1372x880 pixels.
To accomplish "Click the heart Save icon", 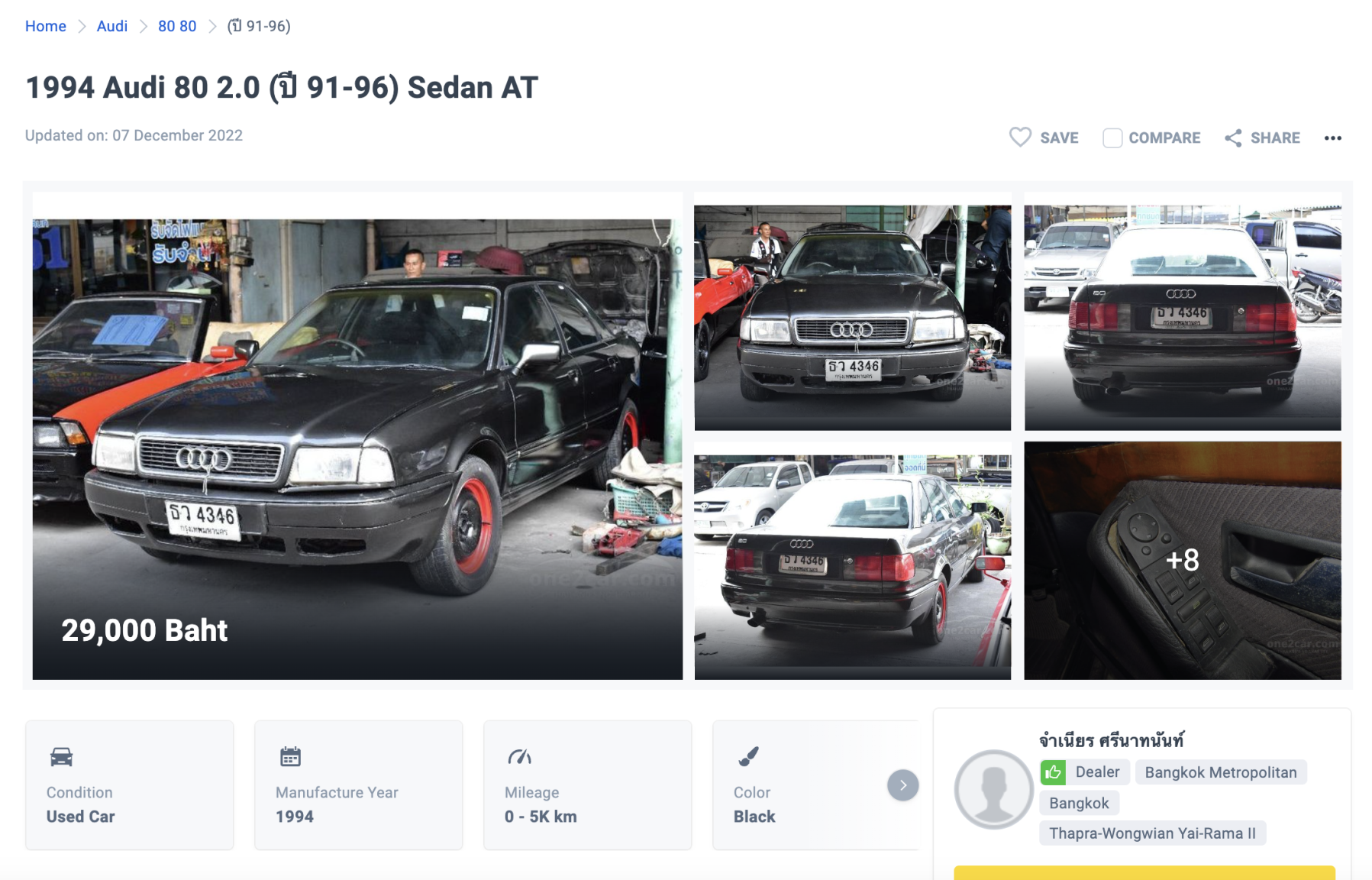I will click(x=1020, y=137).
